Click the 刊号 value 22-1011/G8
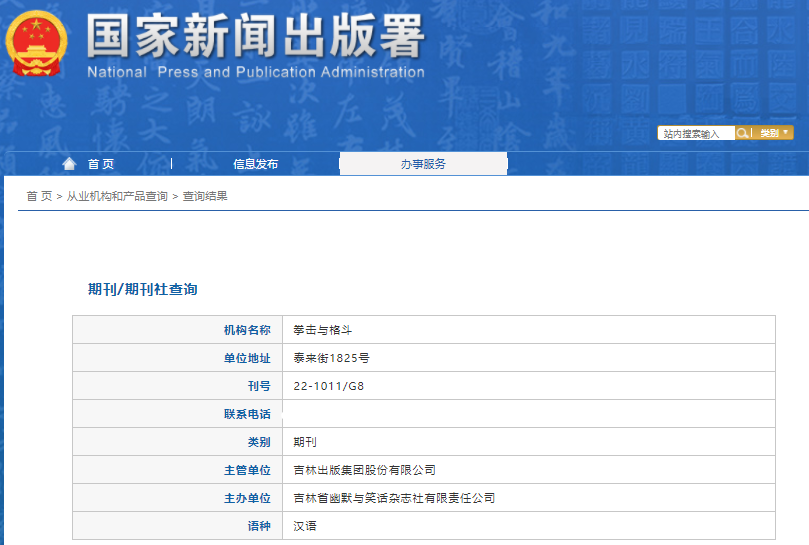 [329, 386]
